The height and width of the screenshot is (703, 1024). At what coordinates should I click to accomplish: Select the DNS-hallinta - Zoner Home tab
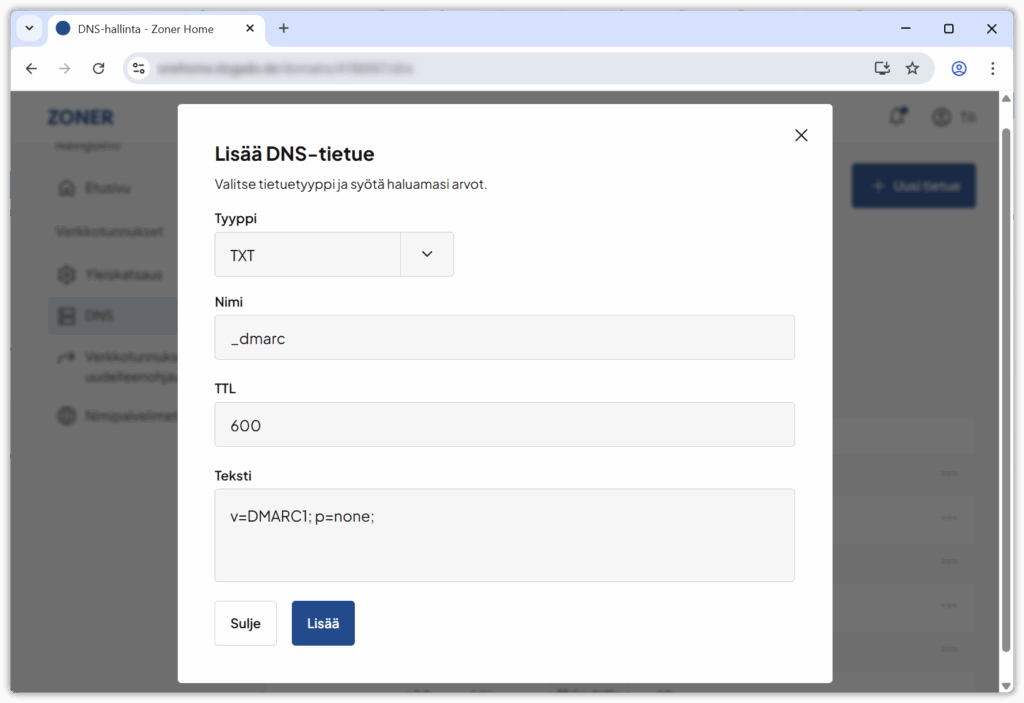pyautogui.click(x=146, y=29)
